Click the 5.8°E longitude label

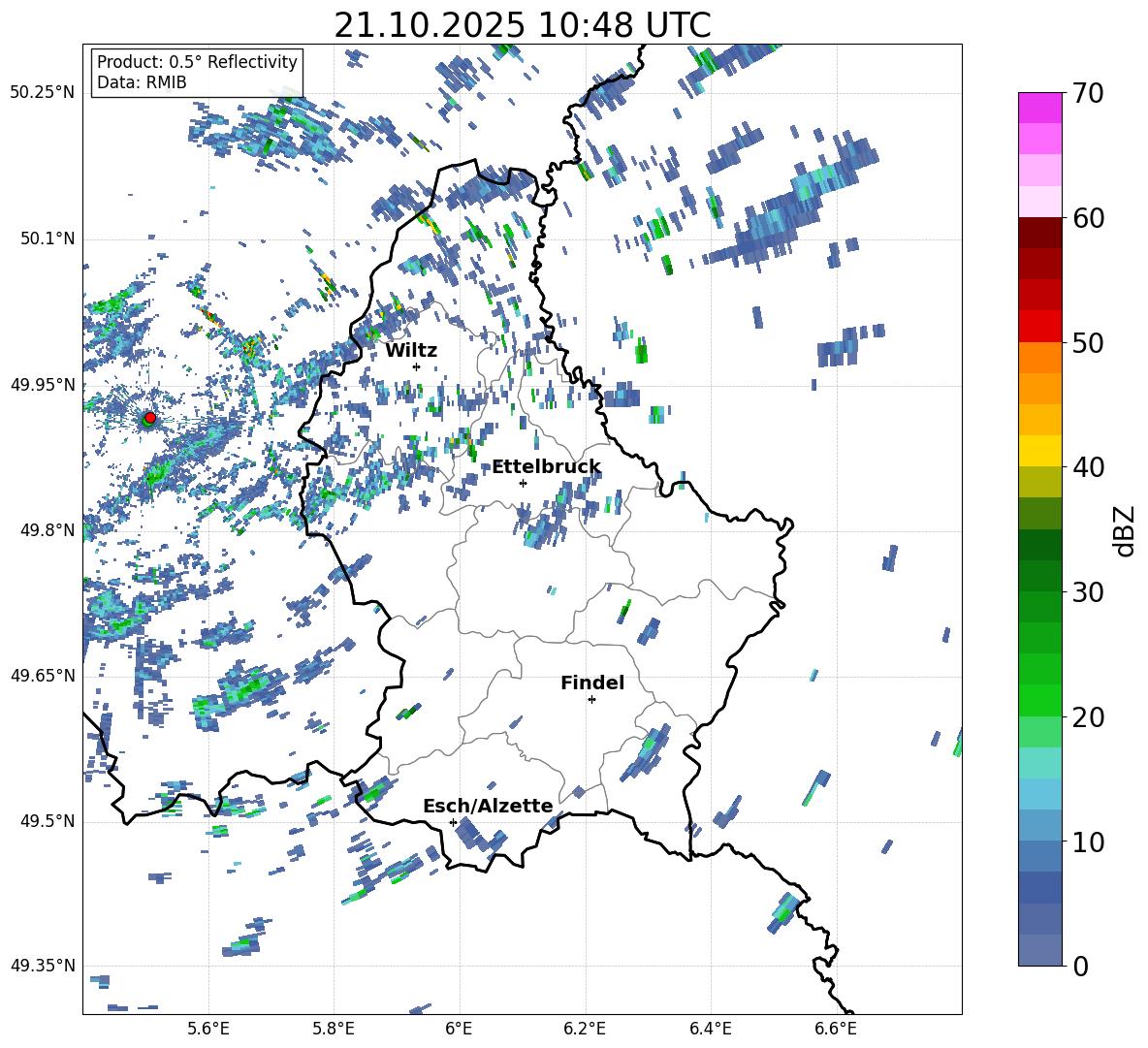pos(334,1029)
